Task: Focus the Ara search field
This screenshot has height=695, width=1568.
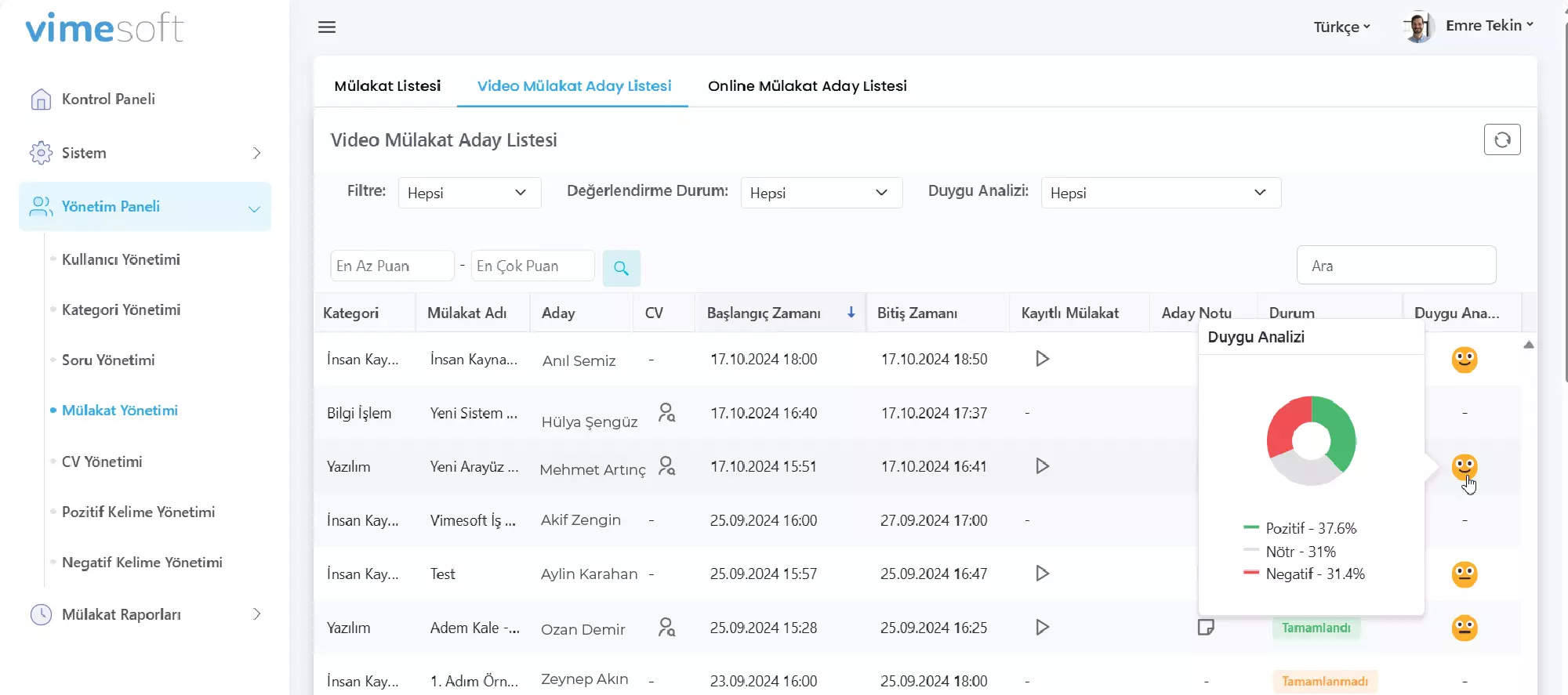Action: coord(1396,266)
